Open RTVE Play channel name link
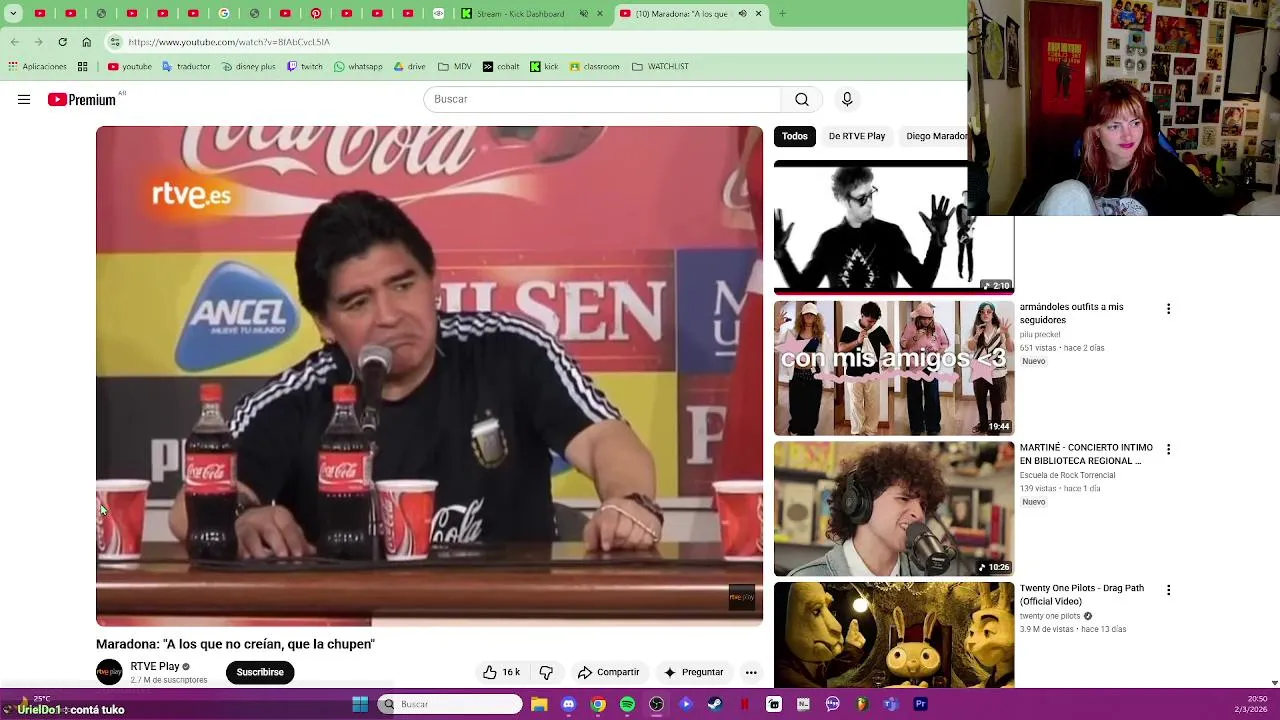 (x=155, y=666)
